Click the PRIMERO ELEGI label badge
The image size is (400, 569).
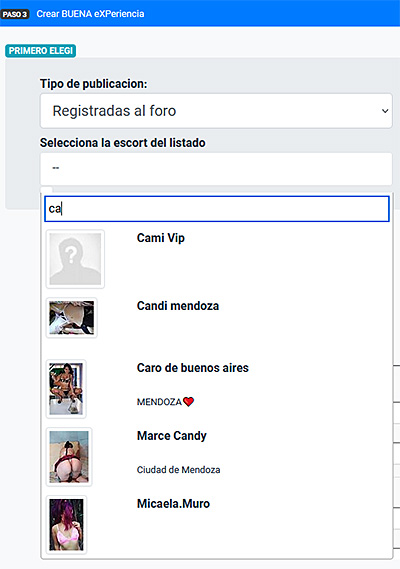pyautogui.click(x=40, y=51)
